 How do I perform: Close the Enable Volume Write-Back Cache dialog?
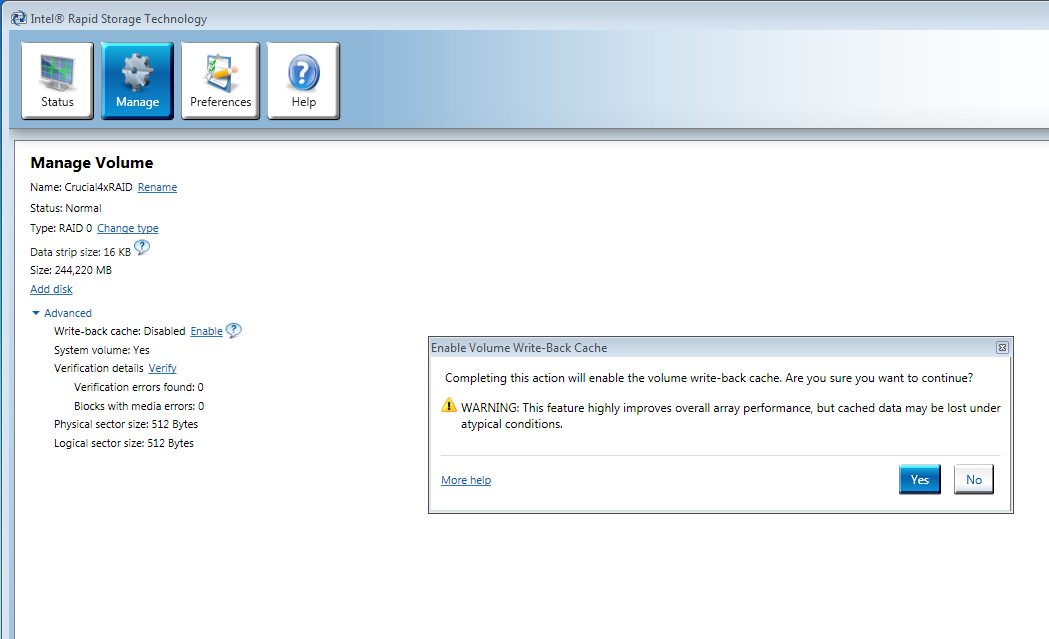click(1002, 347)
